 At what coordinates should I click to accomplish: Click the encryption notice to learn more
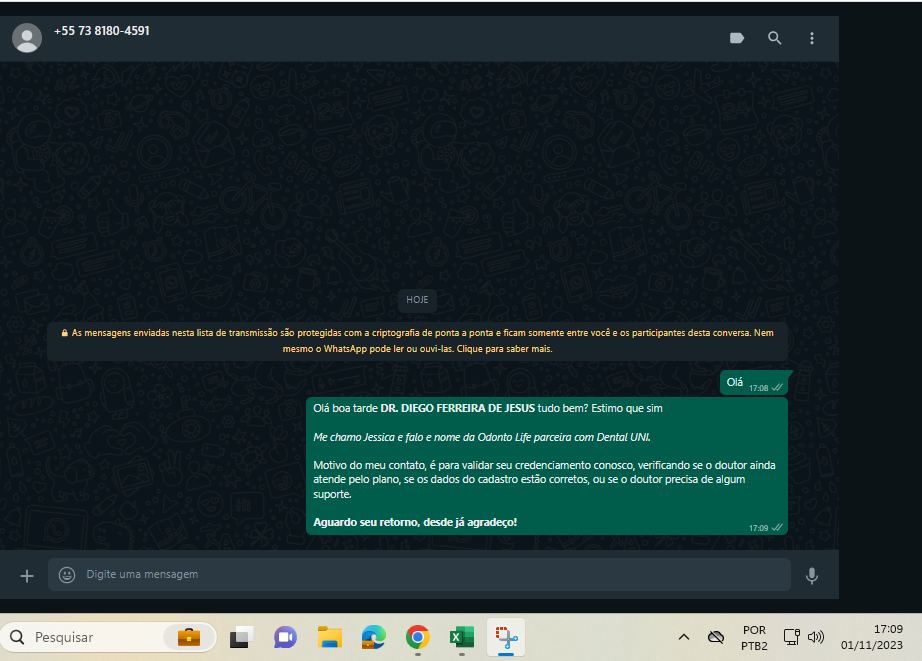(417, 341)
